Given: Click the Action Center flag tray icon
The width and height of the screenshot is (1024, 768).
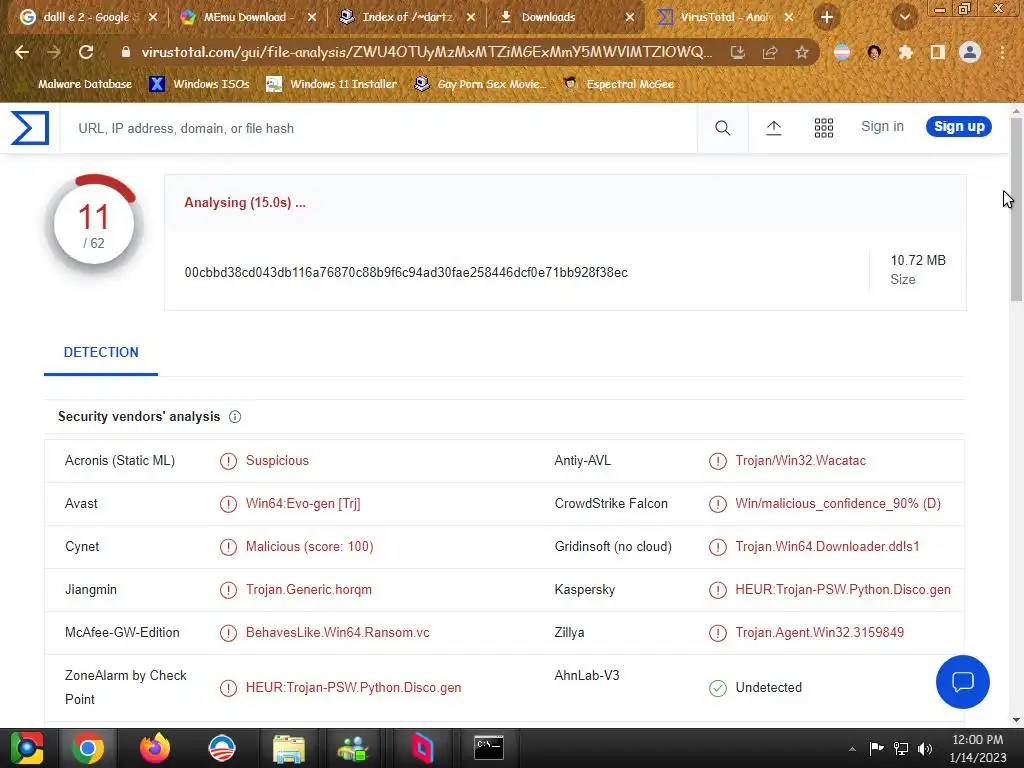Looking at the screenshot, I should 876,748.
